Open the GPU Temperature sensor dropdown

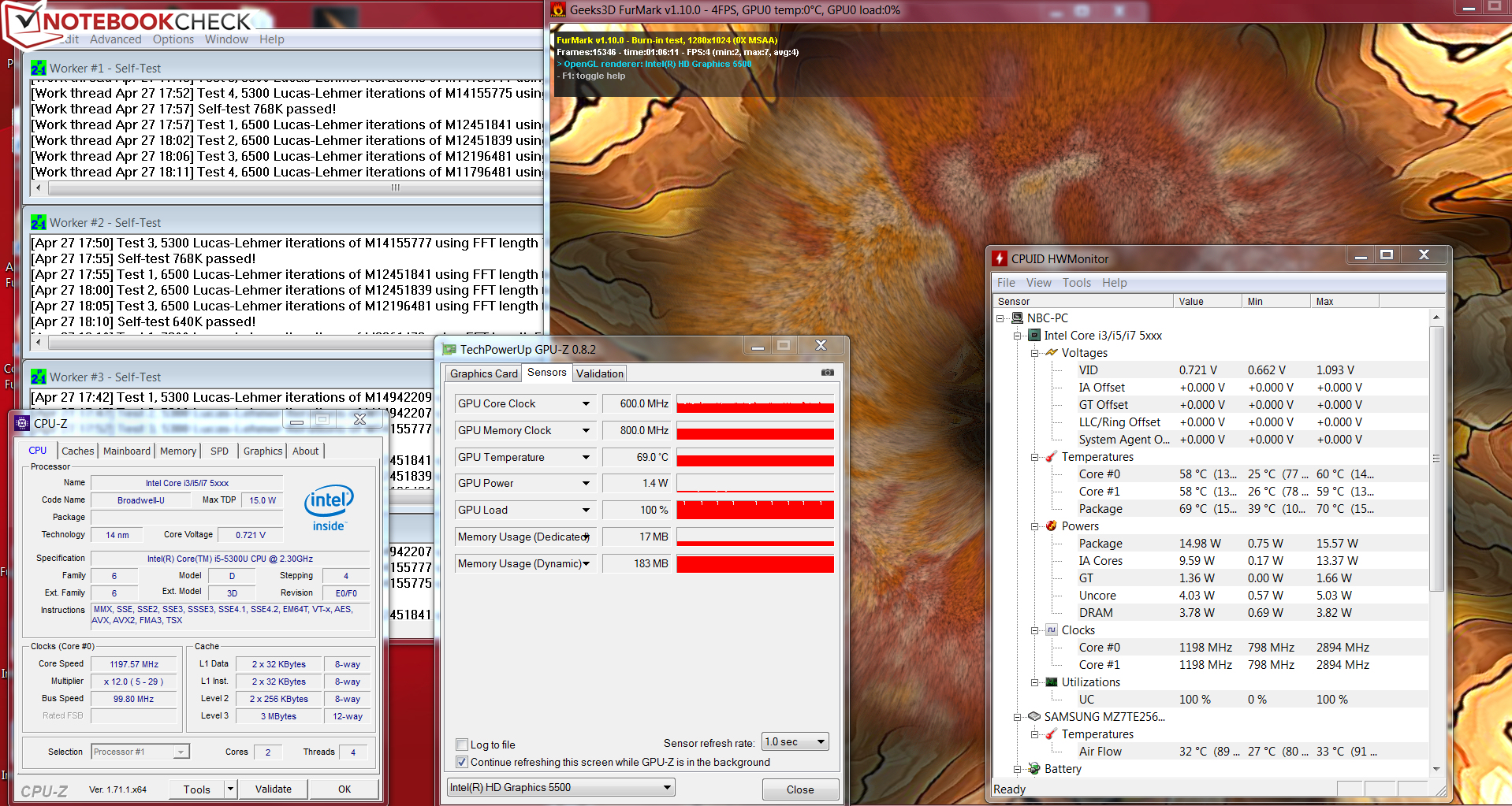pyautogui.click(x=586, y=457)
